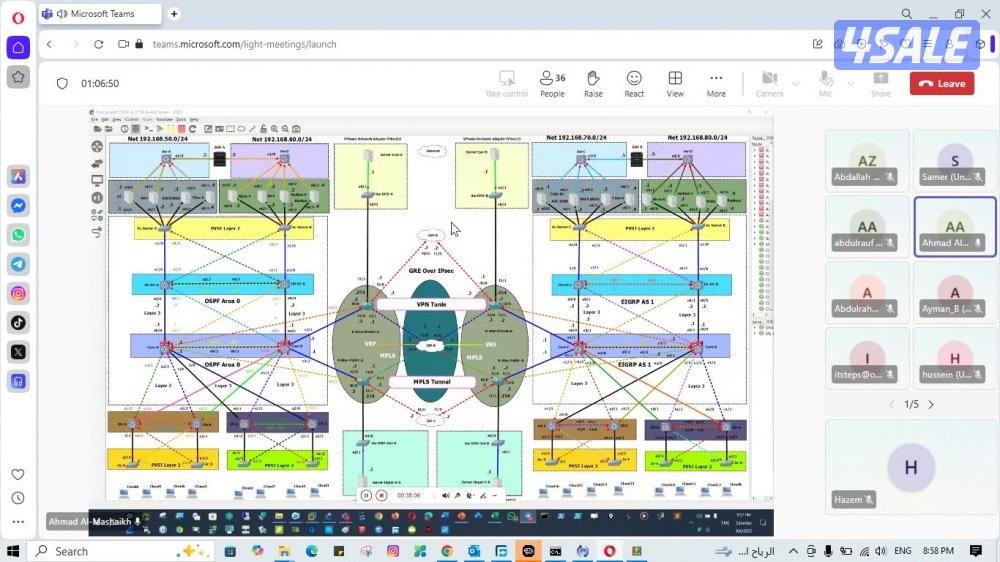
Task: Open the People participants list
Action: click(x=552, y=83)
